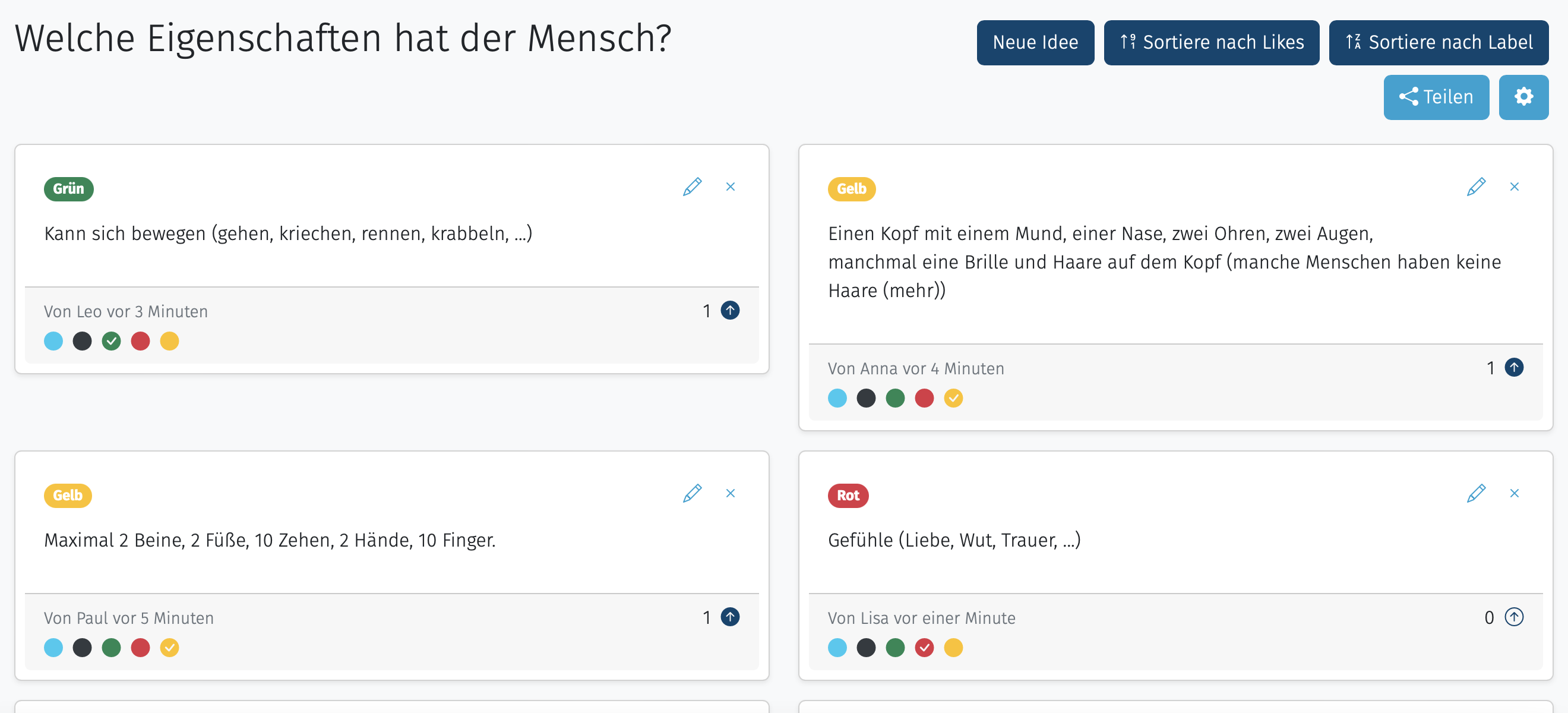Set Anna's idea label to green
1568x713 pixels.
click(896, 398)
